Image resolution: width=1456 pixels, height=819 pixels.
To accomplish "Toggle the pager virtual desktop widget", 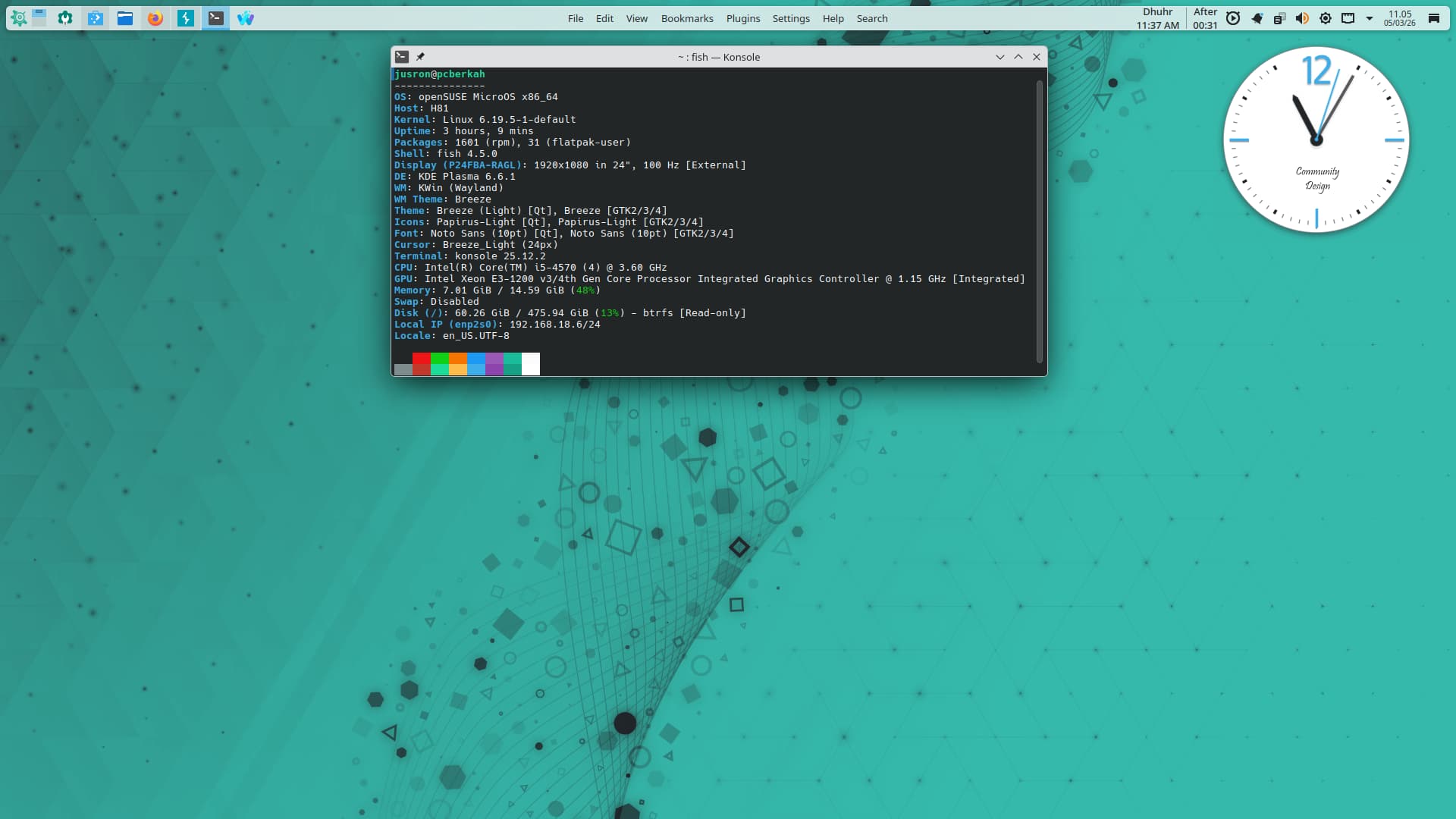I will pos(39,18).
